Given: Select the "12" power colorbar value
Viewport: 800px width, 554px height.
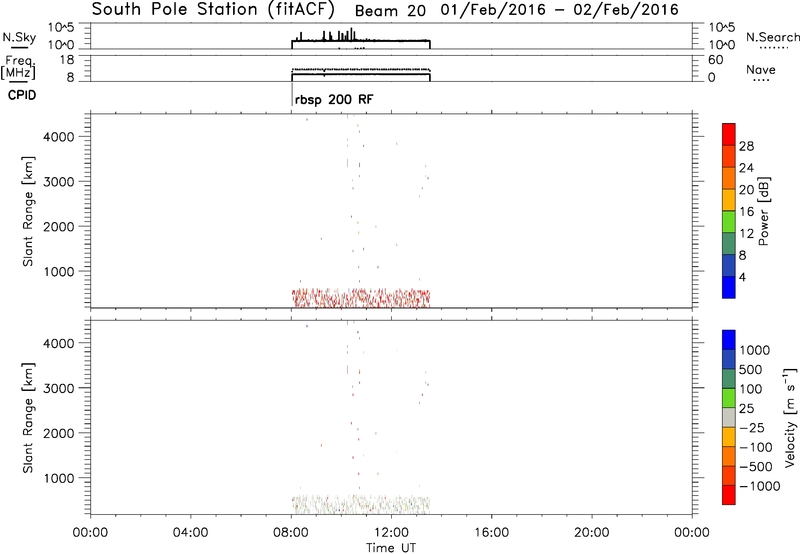Looking at the screenshot, I should coord(746,234).
